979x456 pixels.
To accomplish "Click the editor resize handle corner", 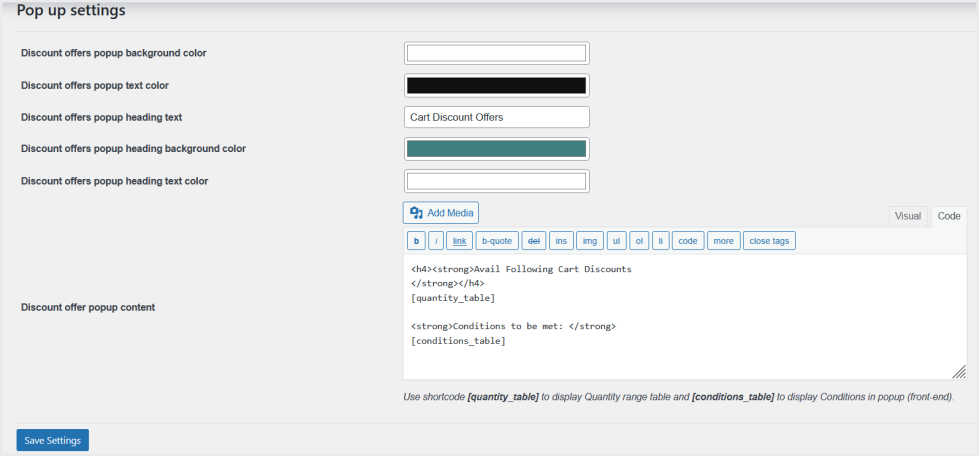I will pyautogui.click(x=960, y=372).
